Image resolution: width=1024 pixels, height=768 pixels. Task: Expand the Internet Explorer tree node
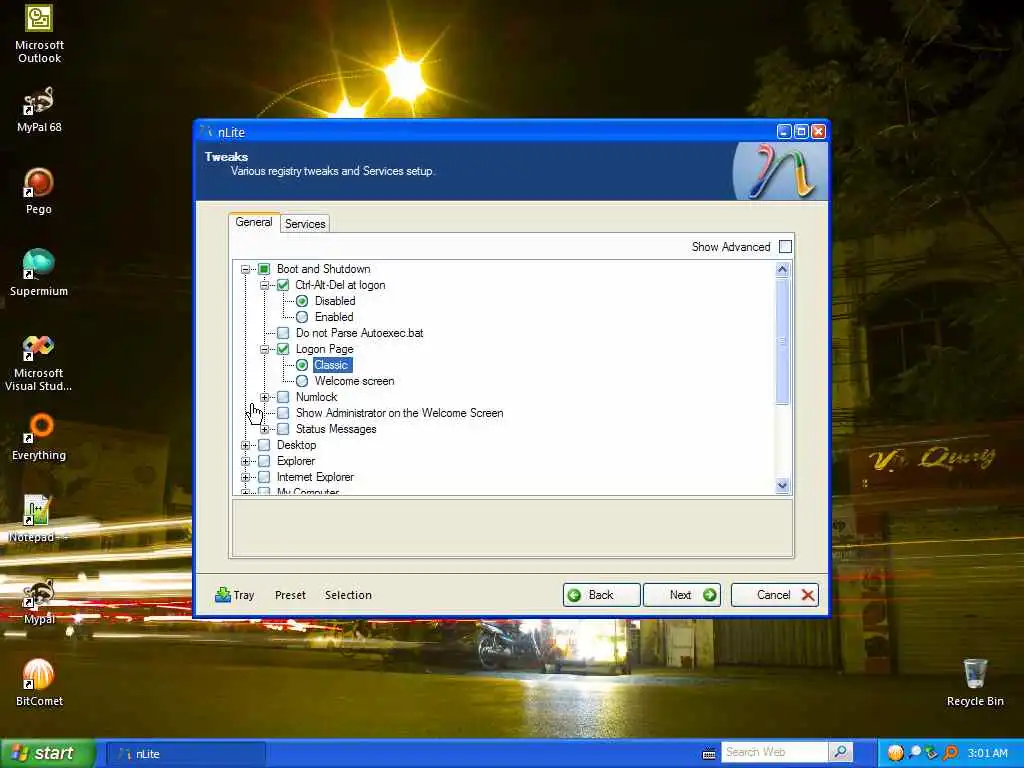click(x=246, y=477)
